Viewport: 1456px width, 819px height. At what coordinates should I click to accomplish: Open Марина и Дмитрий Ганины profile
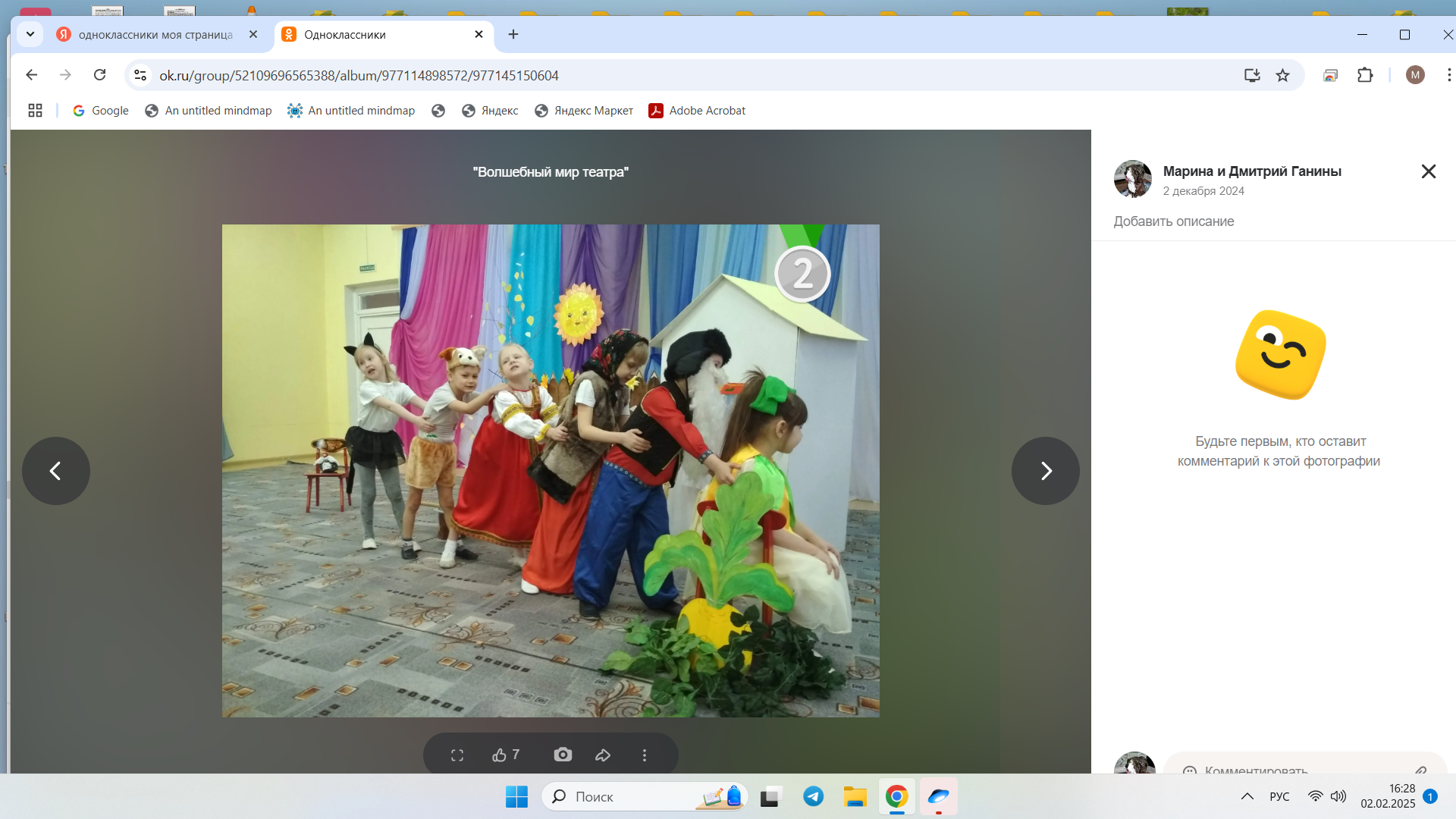[1252, 171]
